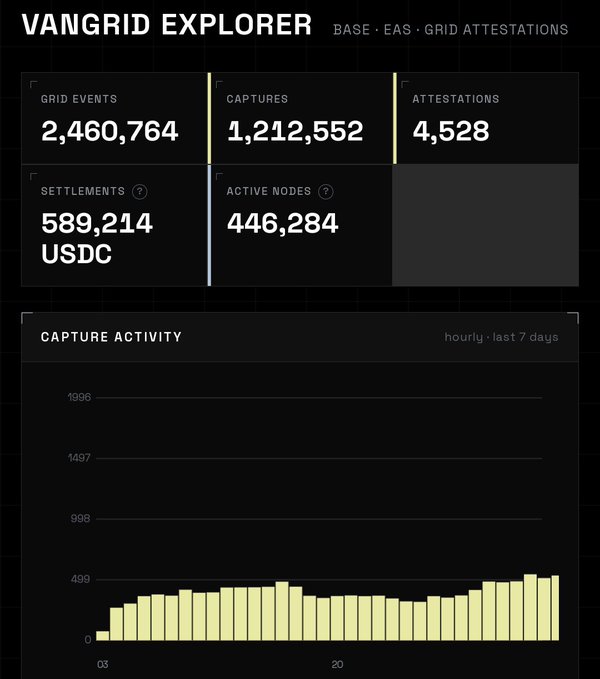Click the 998 y-axis label
Image resolution: width=600 pixels, height=679 pixels.
[81, 518]
